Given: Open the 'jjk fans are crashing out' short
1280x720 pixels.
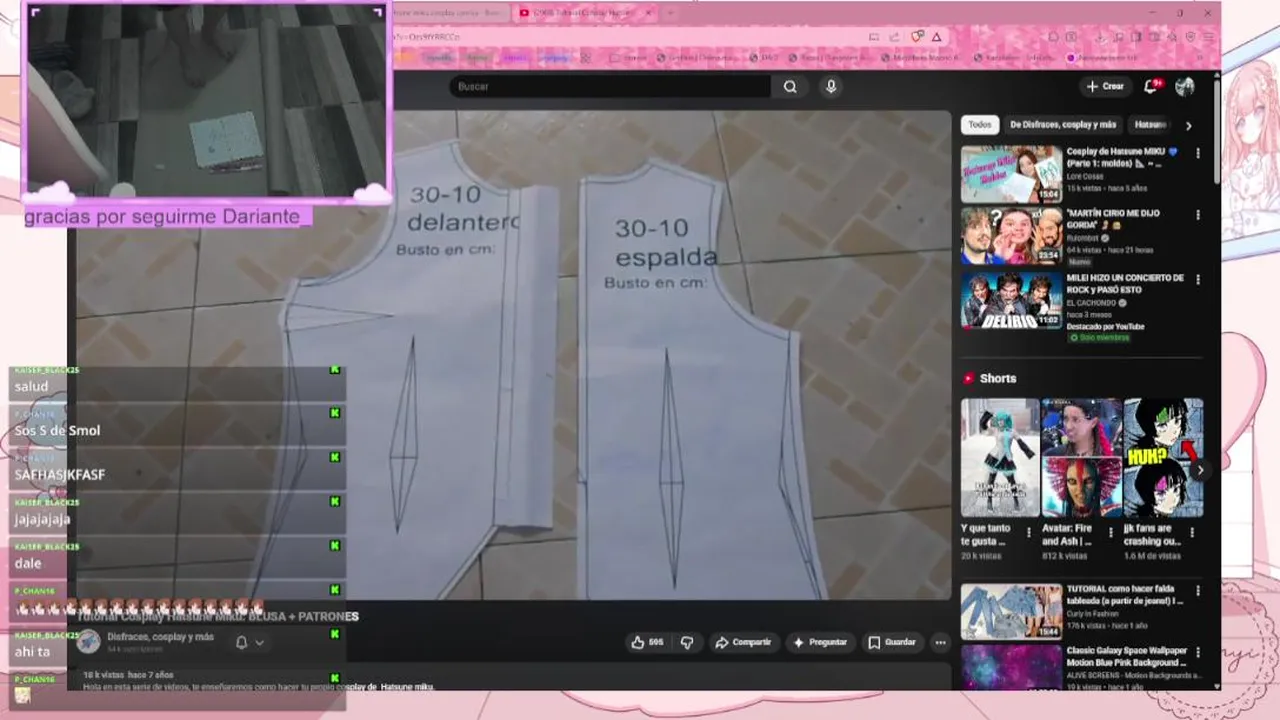Looking at the screenshot, I should click(x=1162, y=458).
